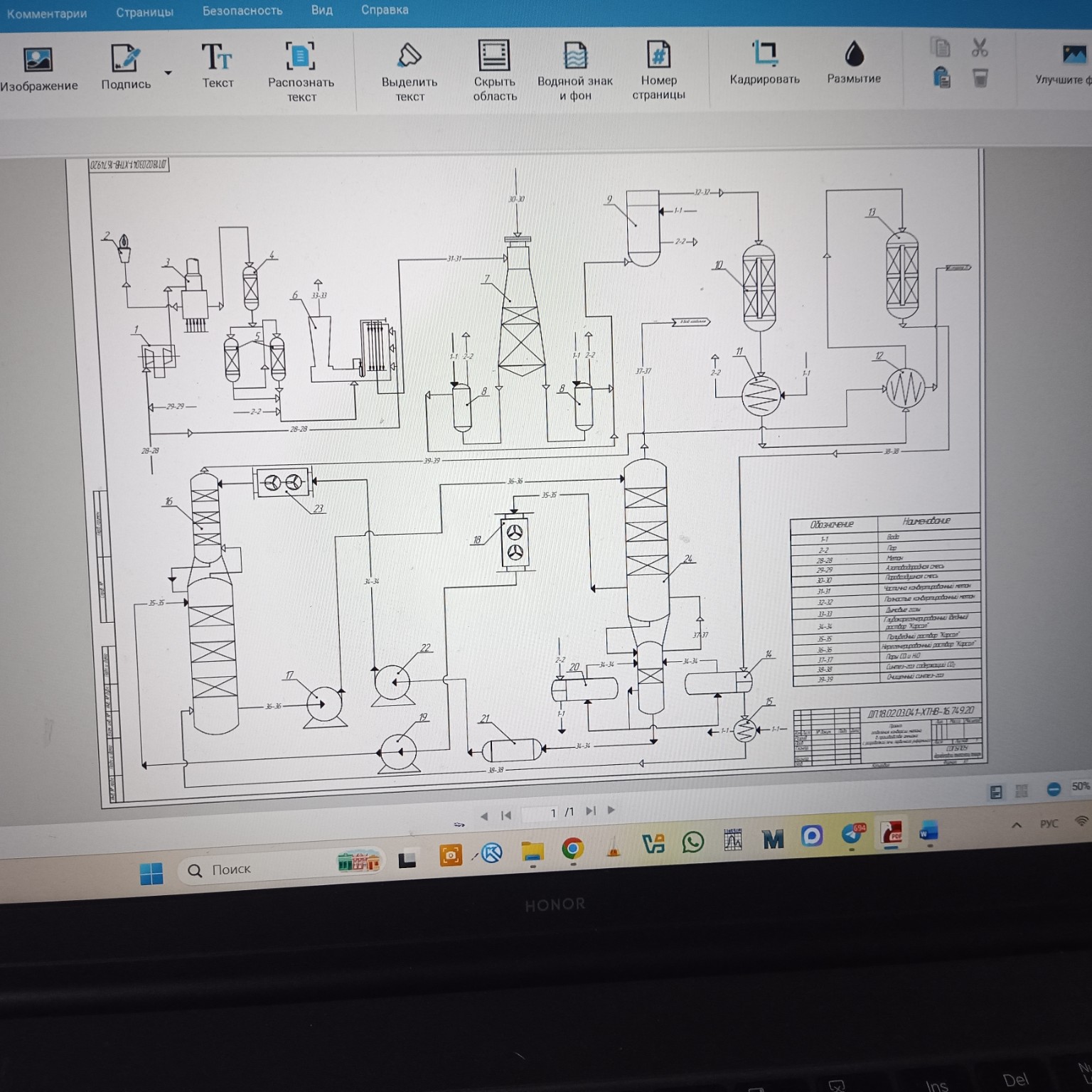Click the Номер страницы icon
The height and width of the screenshot is (1092, 1092).
pyautogui.click(x=658, y=55)
